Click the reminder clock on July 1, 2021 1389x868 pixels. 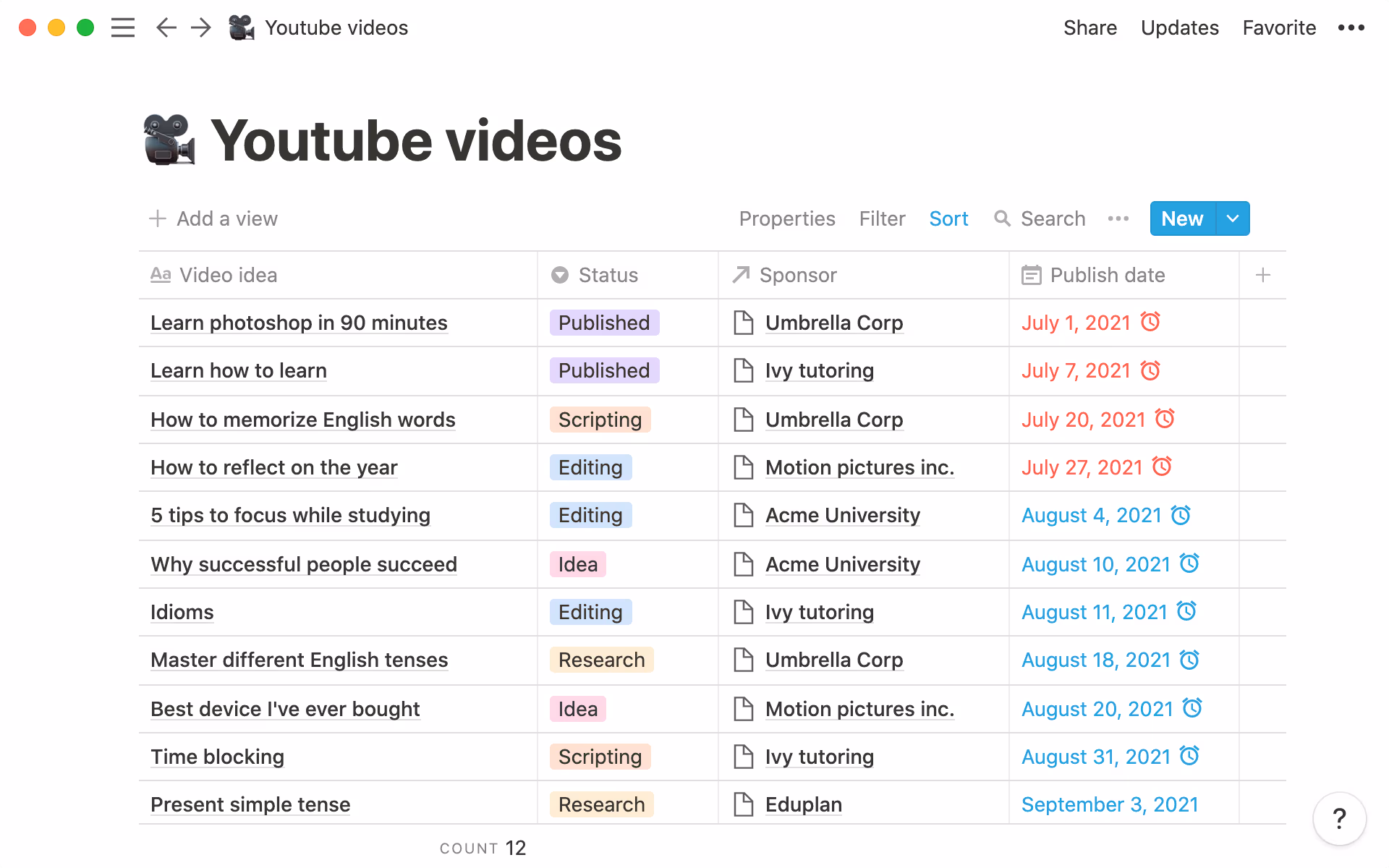1150,323
